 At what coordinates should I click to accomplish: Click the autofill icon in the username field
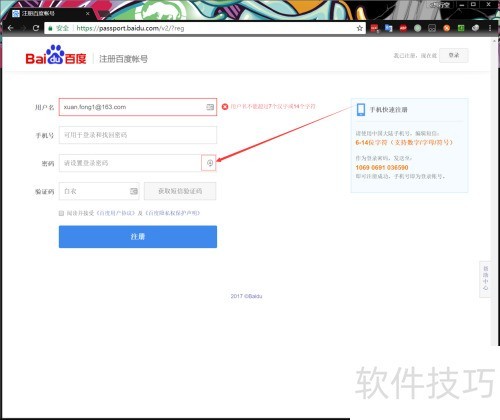tap(210, 107)
